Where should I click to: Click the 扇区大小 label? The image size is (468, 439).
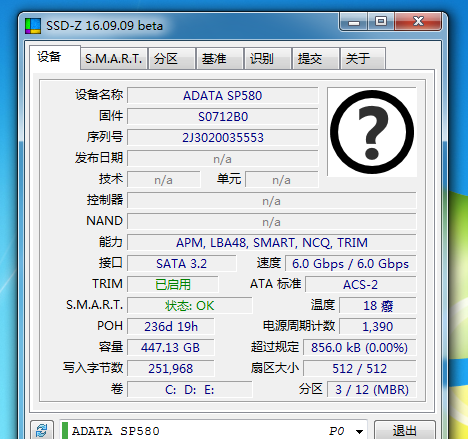275,368
